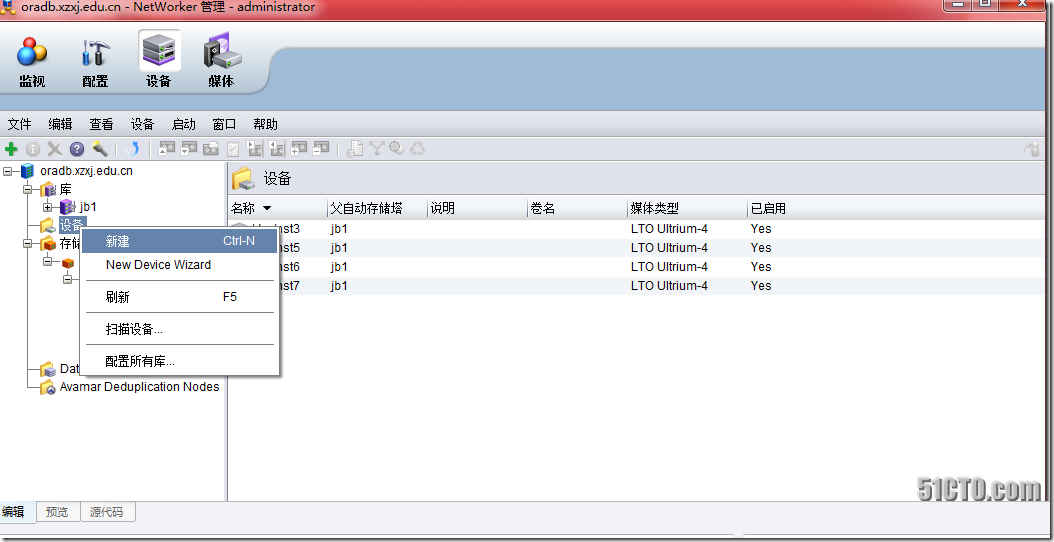Choose 配置所有库... in the context menu
The height and width of the screenshot is (542, 1054).
click(x=179, y=362)
